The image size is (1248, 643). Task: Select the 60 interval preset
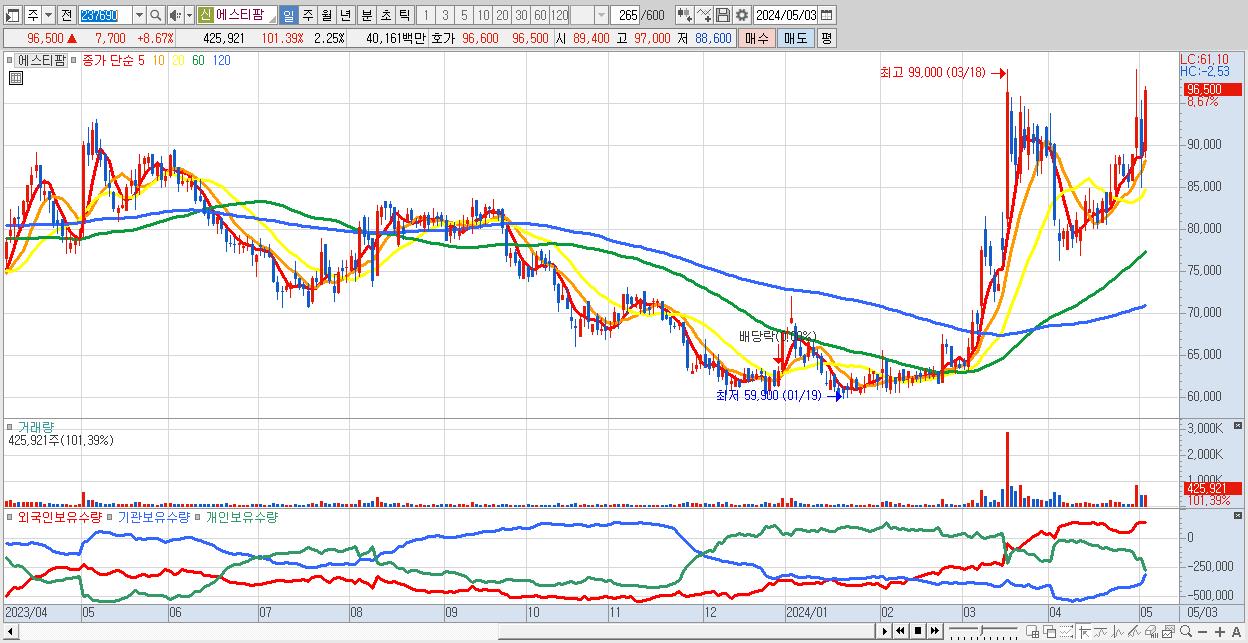click(x=540, y=15)
